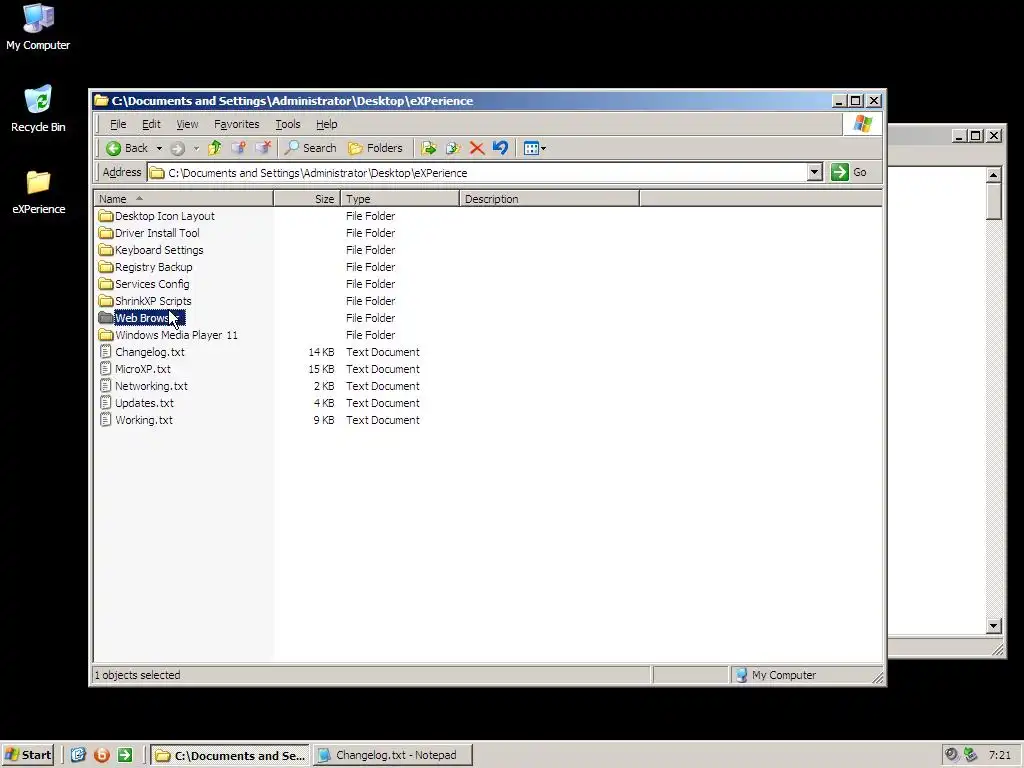Select the Keyboard Settings folder icon

click(106, 249)
